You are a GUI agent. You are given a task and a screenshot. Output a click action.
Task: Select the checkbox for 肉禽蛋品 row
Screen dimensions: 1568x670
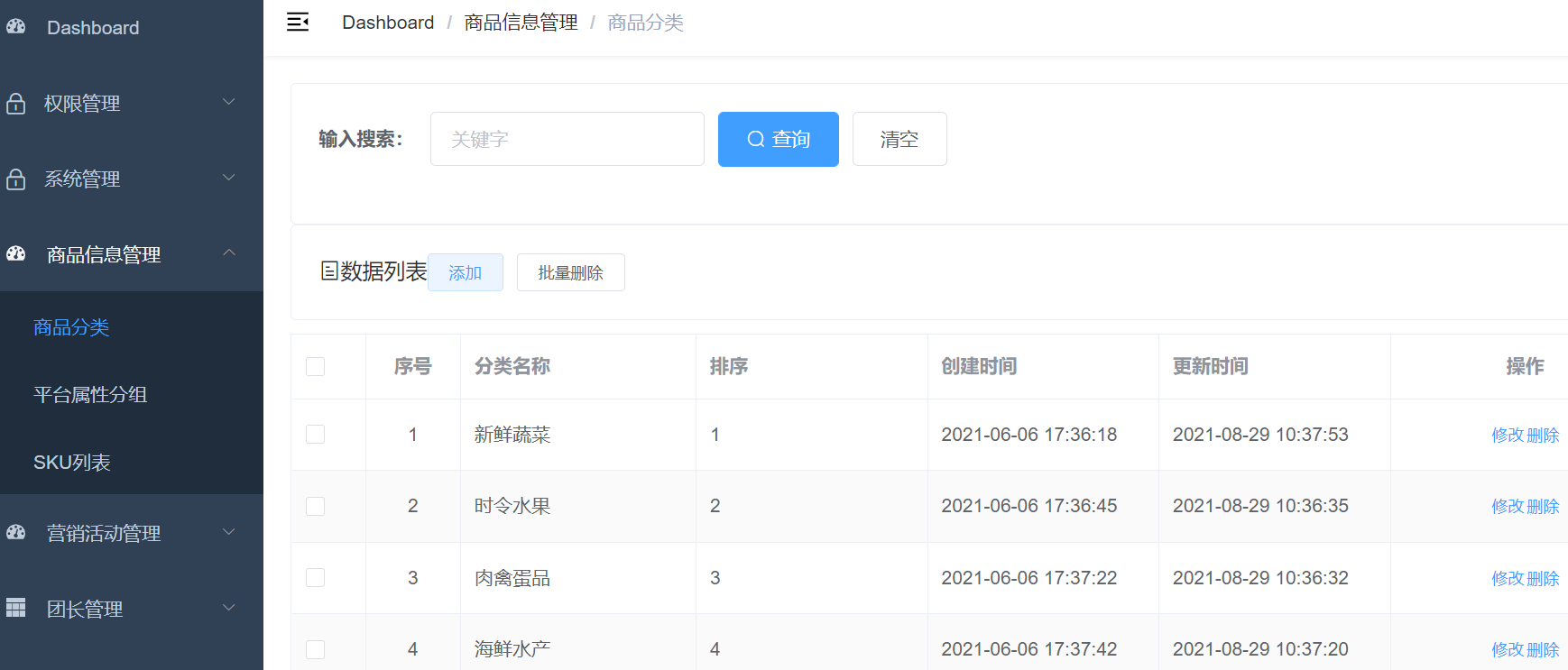click(x=315, y=578)
